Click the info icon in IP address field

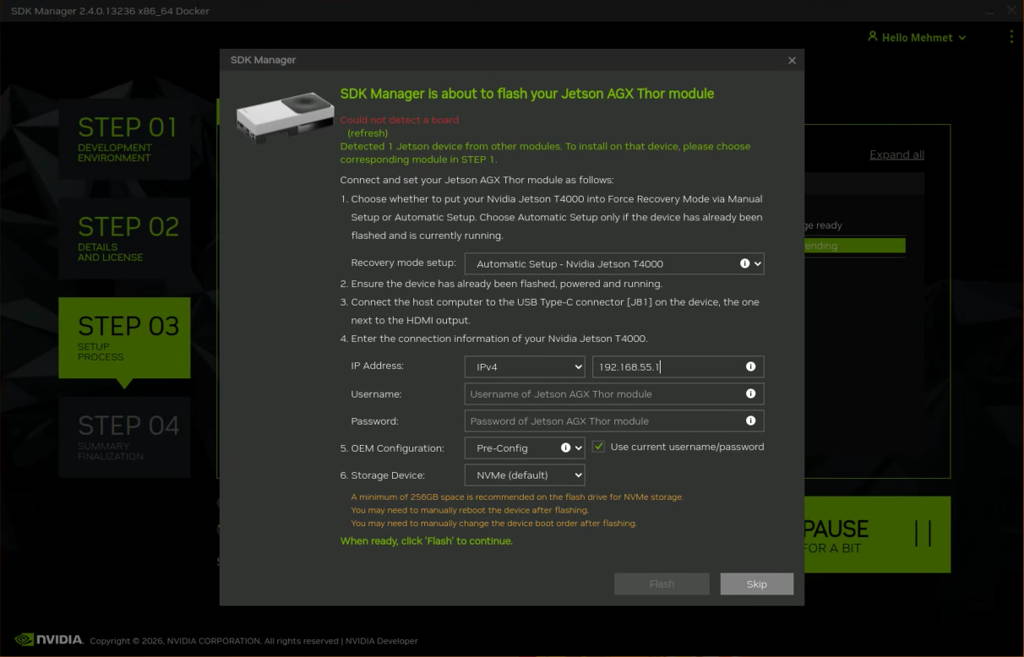tap(750, 366)
